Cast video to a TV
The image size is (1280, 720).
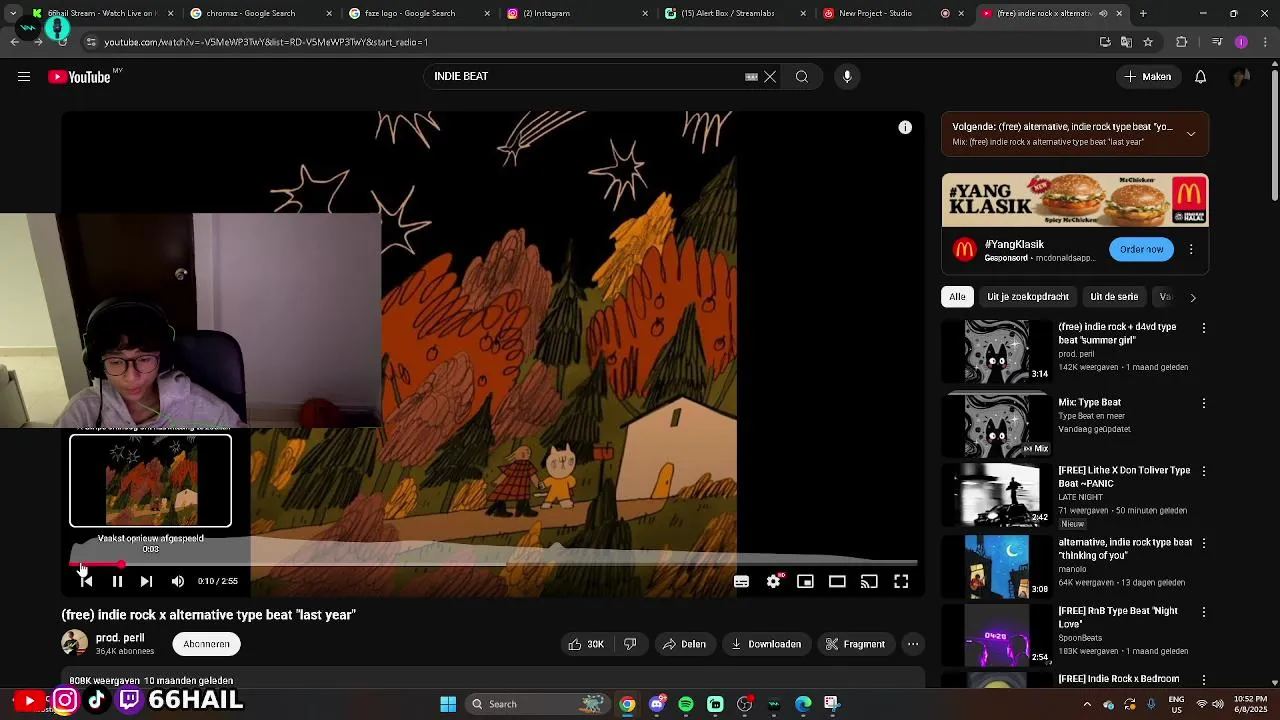(869, 581)
